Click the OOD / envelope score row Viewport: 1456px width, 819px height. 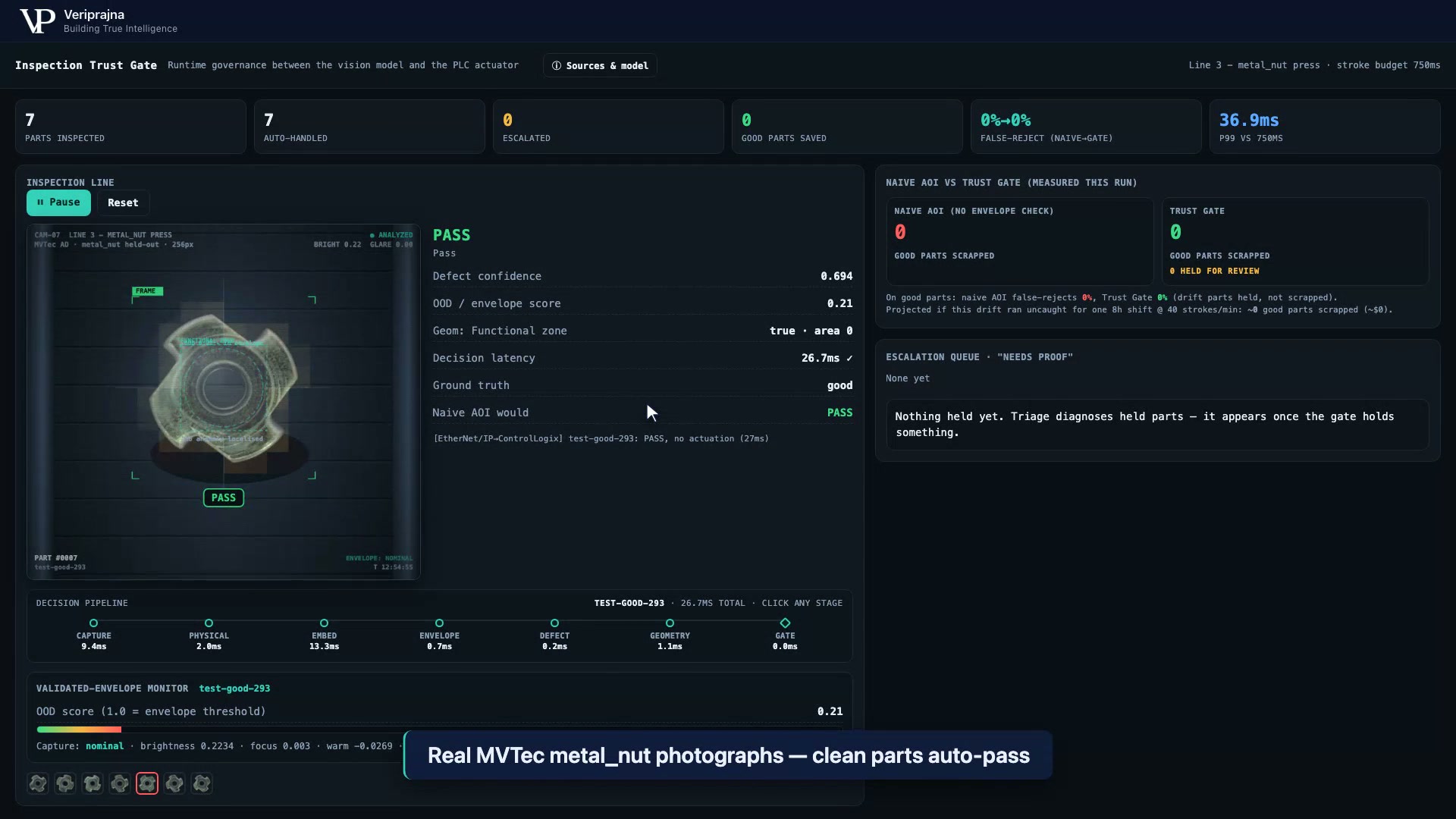(642, 303)
